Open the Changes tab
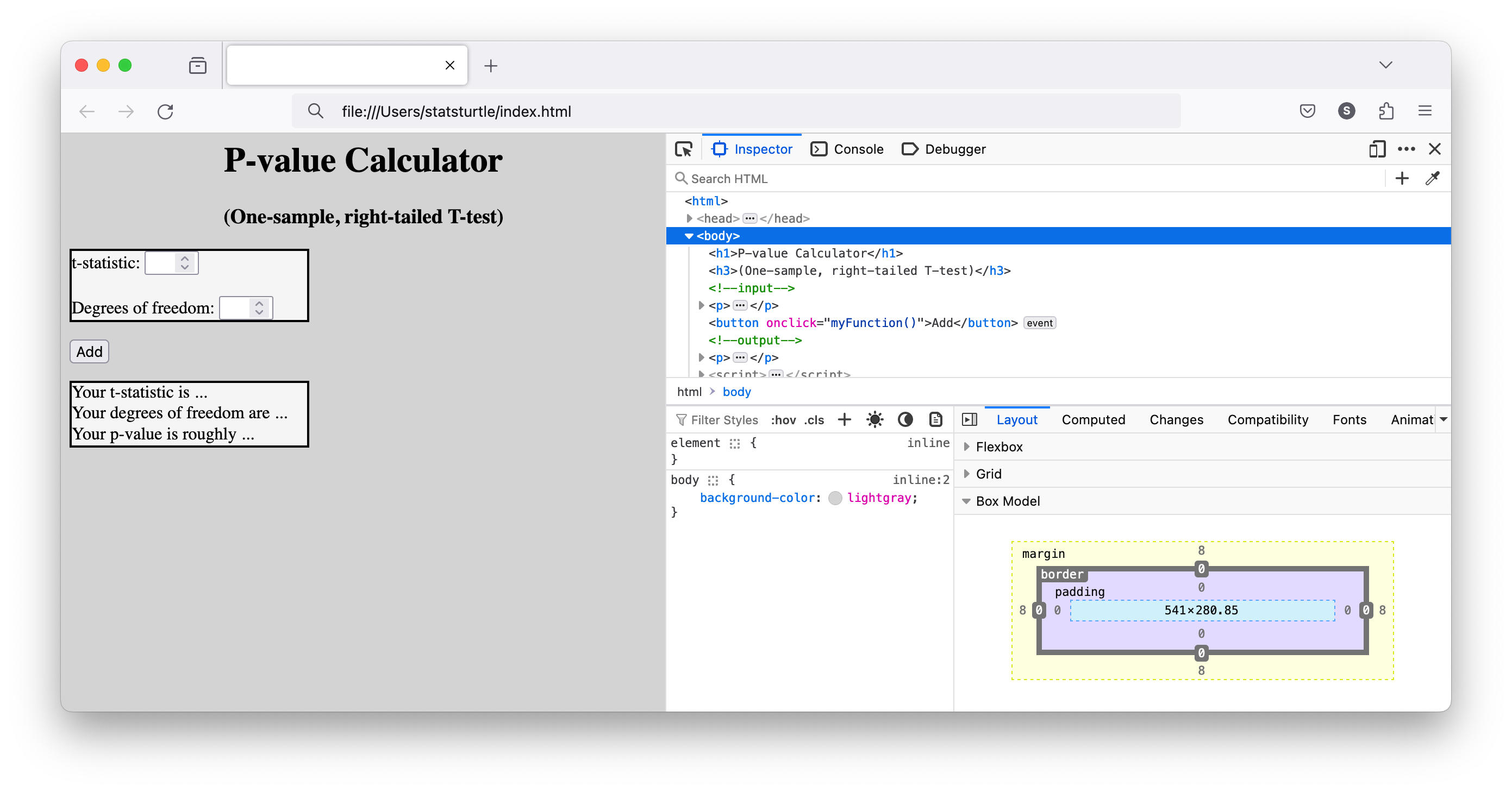 click(1176, 419)
